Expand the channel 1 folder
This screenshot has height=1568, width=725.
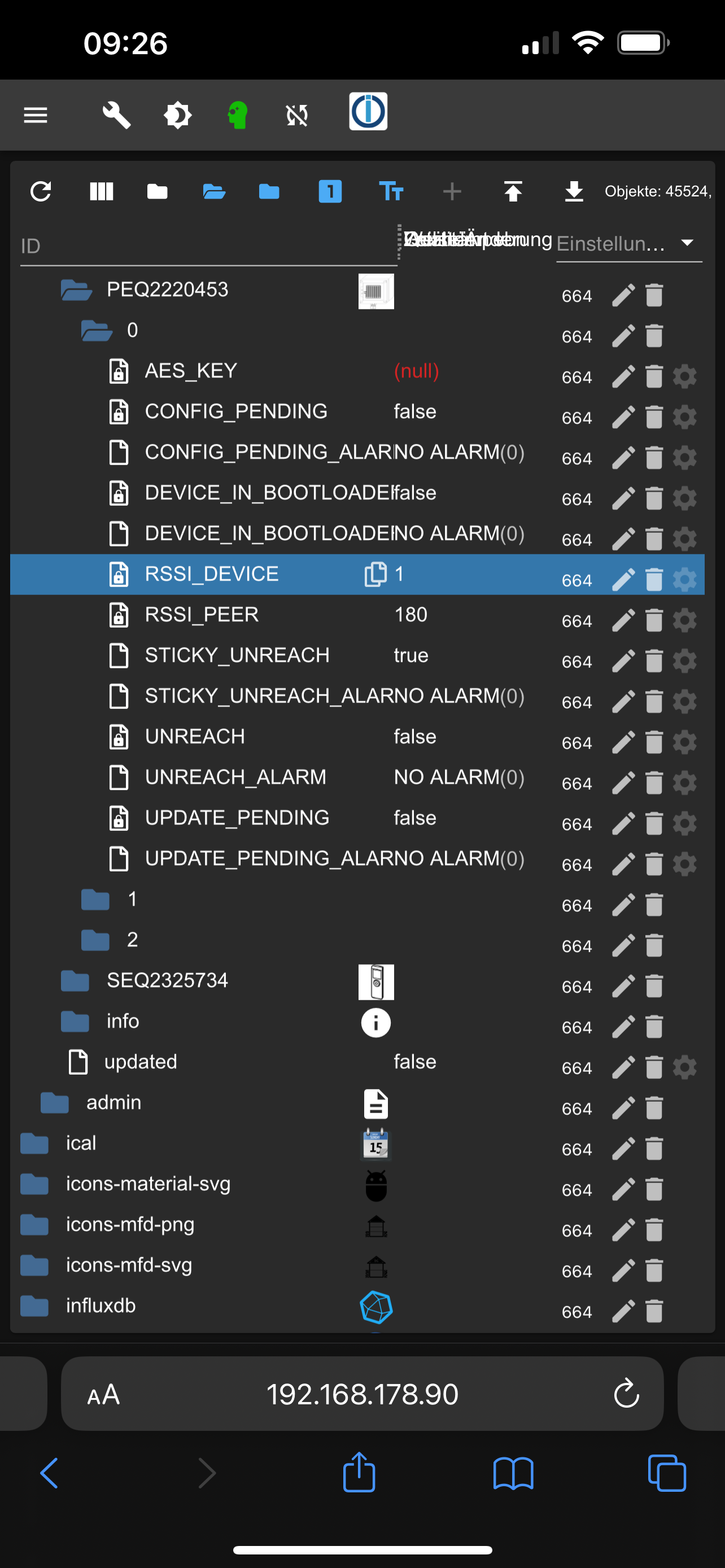coord(95,899)
